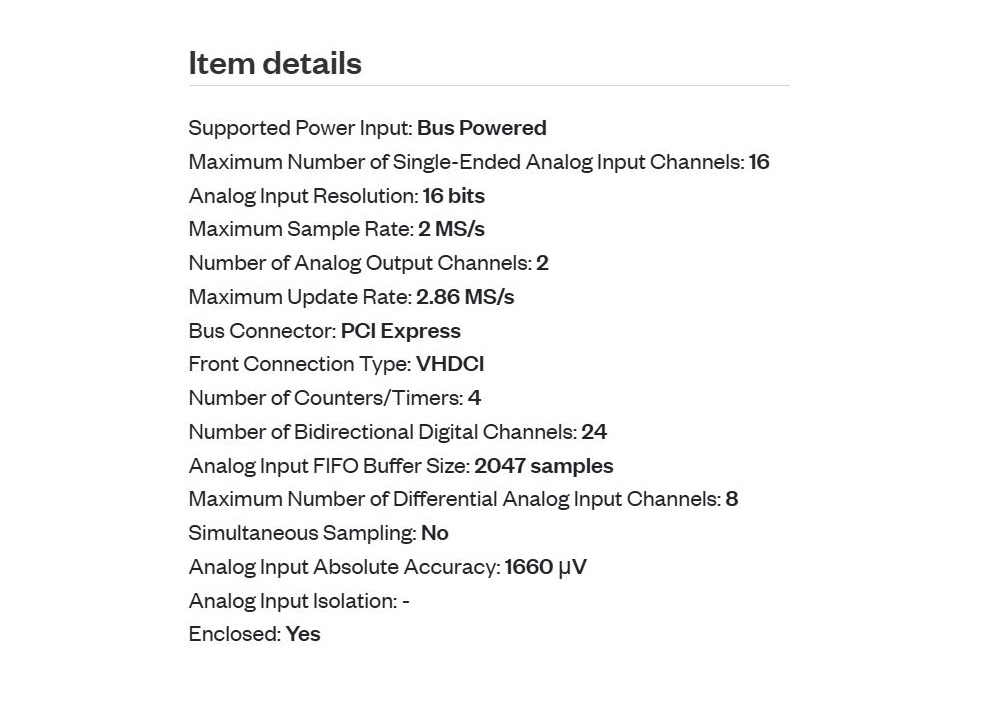Click the Single-Ended Analog Input Channels value 16
The height and width of the screenshot is (710, 1000).
point(759,162)
